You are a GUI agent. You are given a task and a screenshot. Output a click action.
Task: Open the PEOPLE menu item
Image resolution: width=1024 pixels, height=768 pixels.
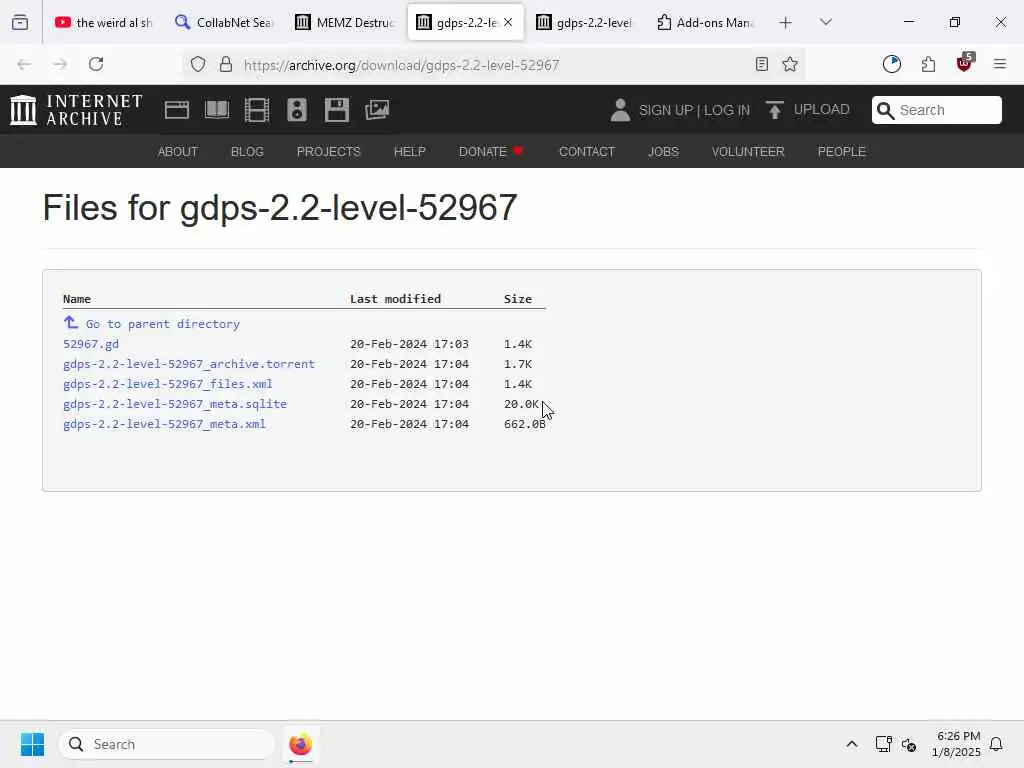click(842, 152)
